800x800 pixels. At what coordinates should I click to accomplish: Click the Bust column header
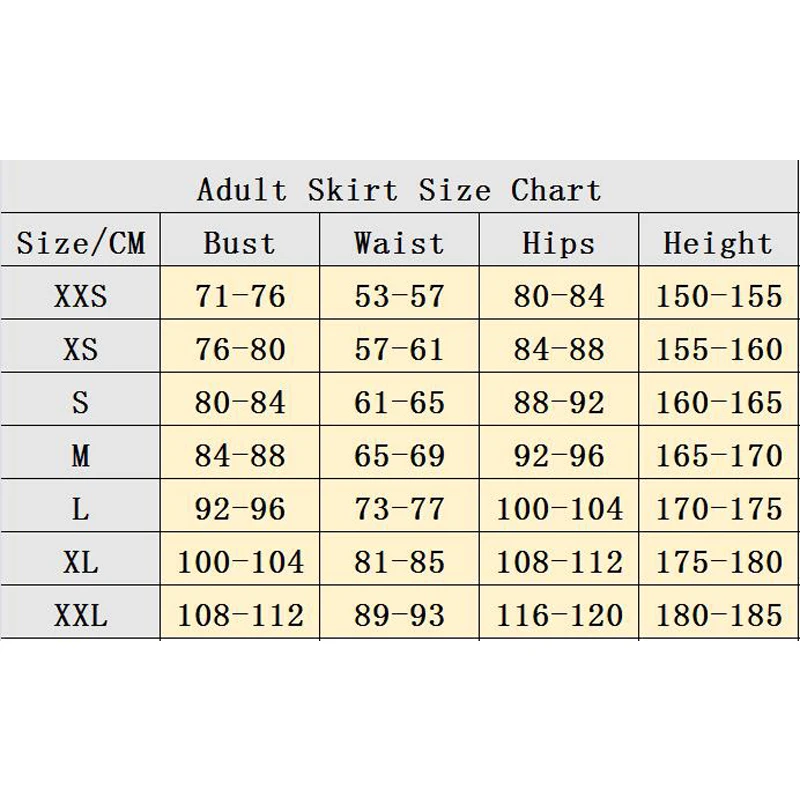tap(239, 243)
